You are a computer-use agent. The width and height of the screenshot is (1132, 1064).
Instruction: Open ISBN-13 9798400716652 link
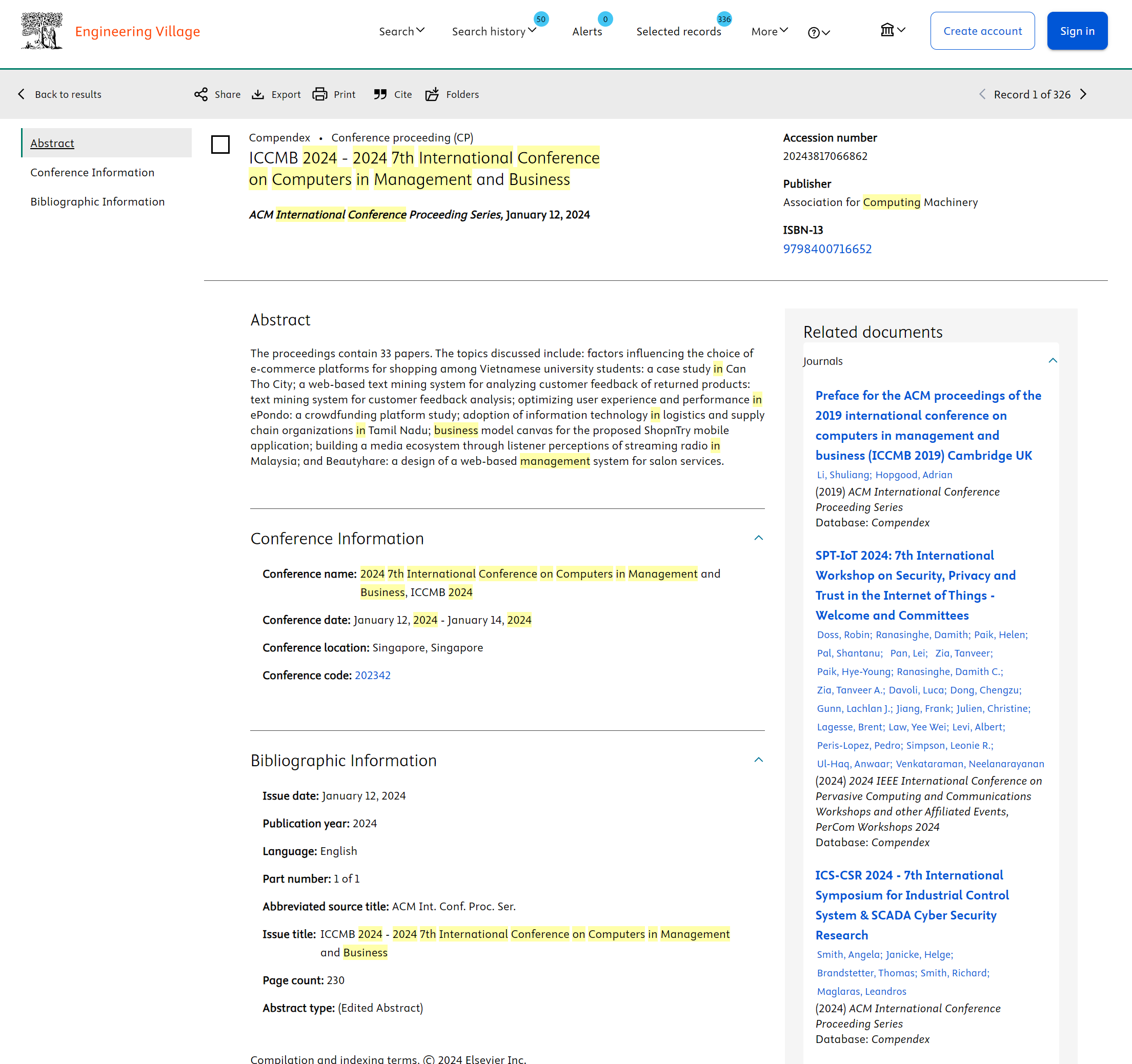[827, 249]
